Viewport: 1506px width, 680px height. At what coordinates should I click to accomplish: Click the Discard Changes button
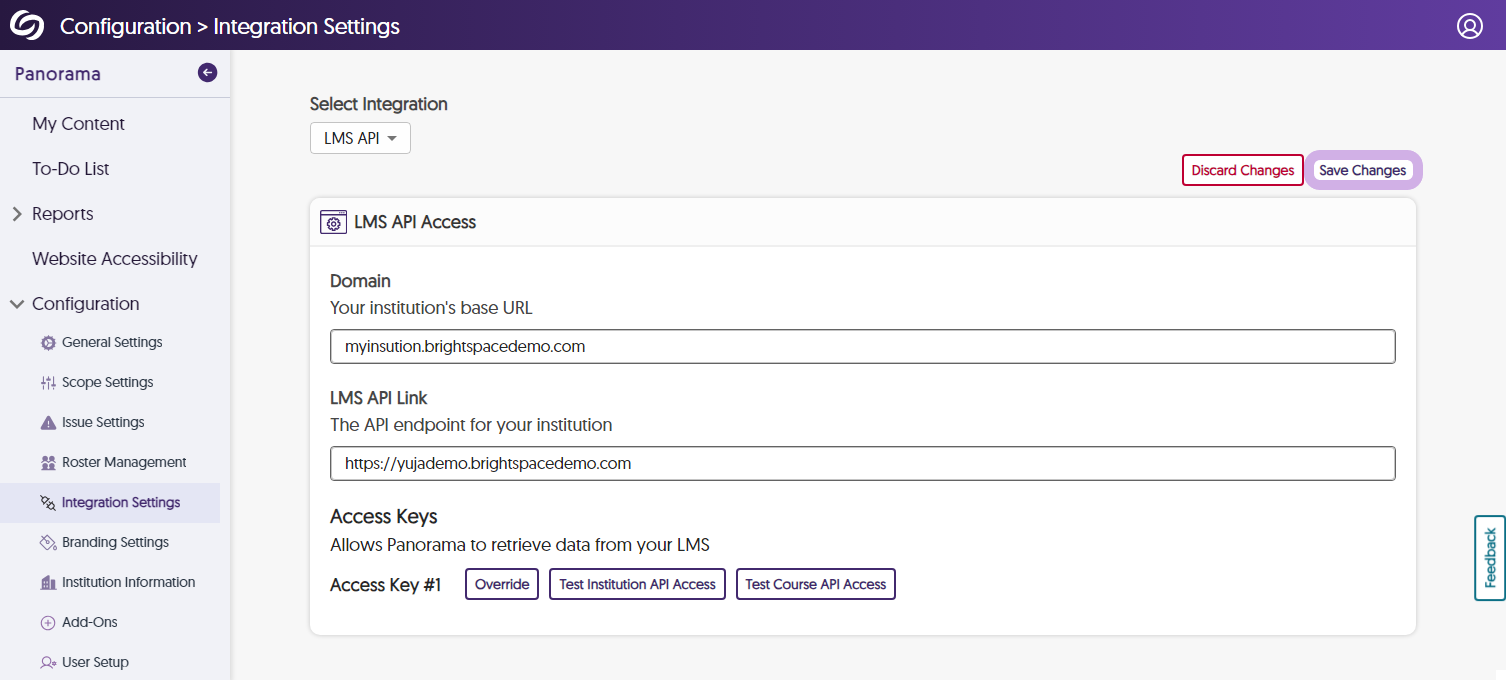[x=1242, y=170]
